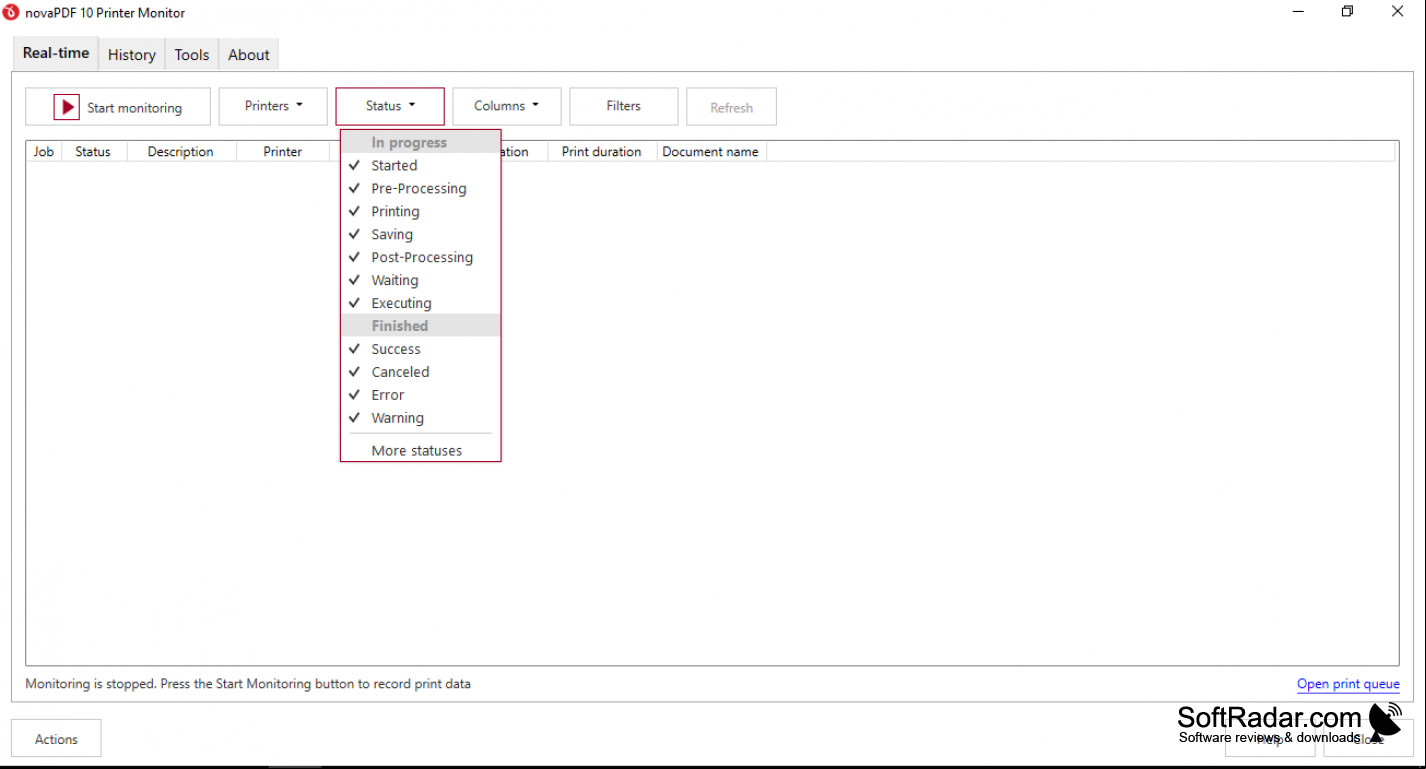Restore down the window

[1347, 12]
